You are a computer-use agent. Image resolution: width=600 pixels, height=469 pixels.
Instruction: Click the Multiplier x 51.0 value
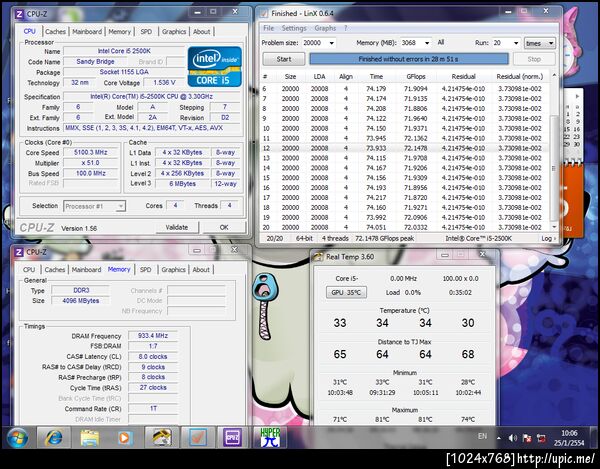(91, 163)
